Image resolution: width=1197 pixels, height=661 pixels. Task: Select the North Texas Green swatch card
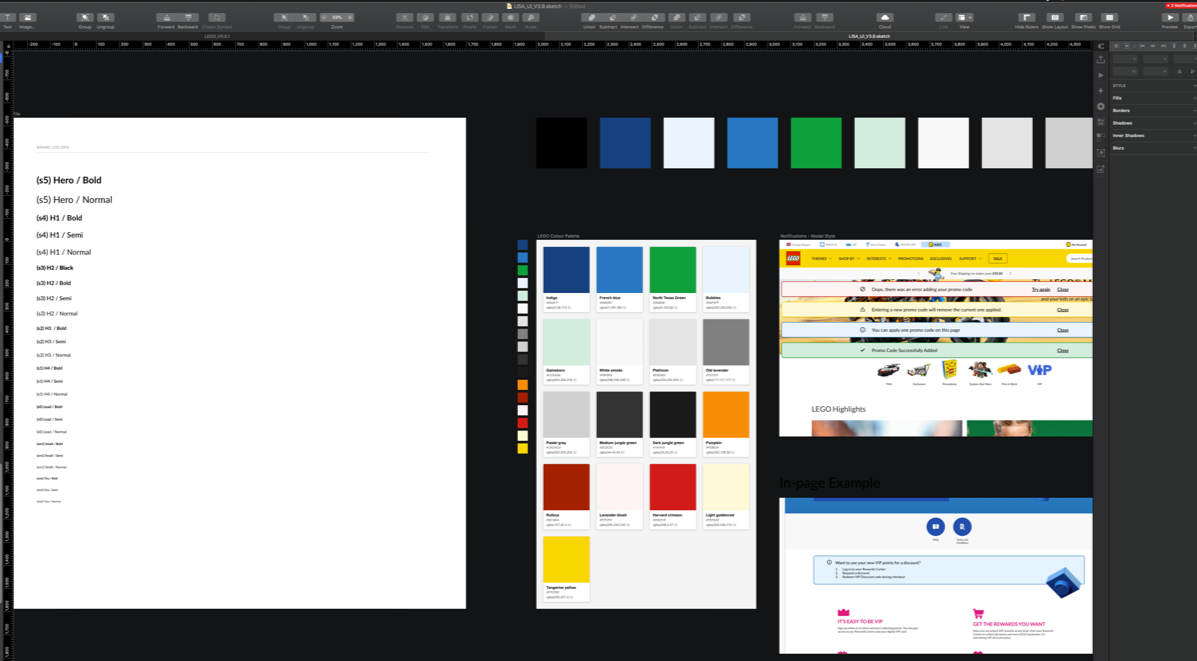tap(673, 279)
